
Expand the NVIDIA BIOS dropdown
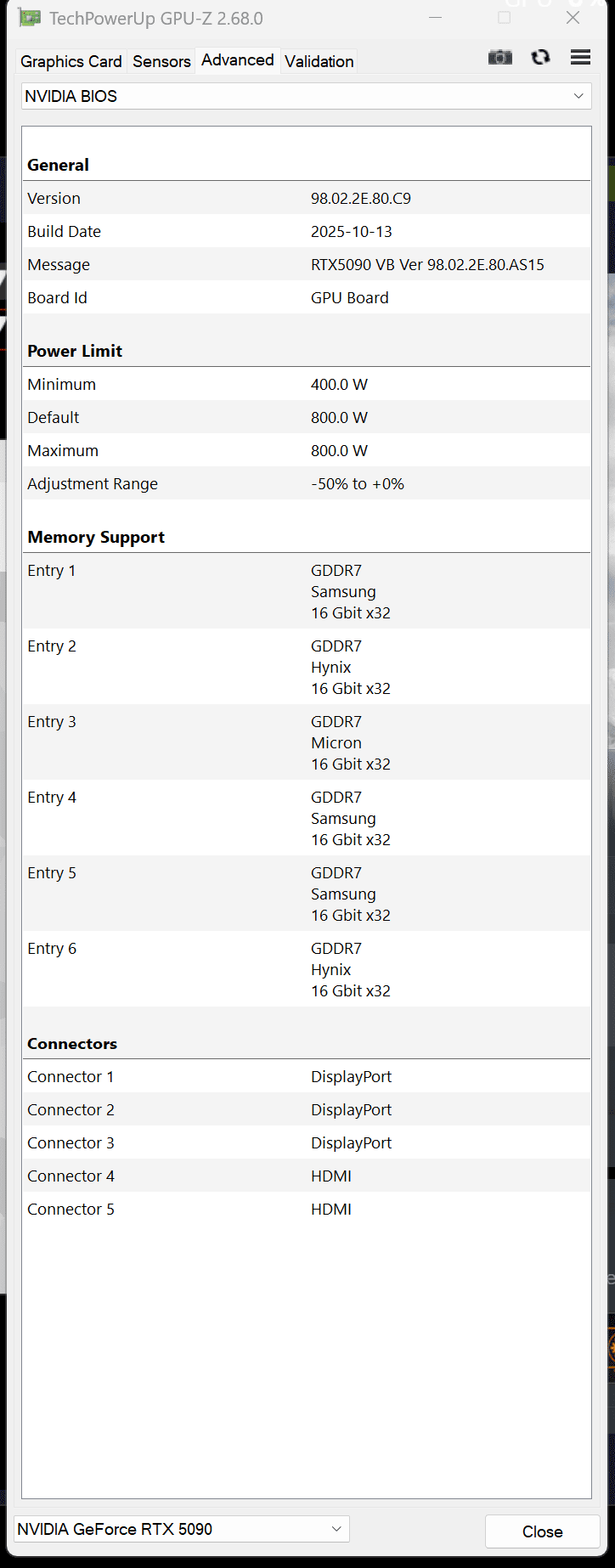[306, 96]
